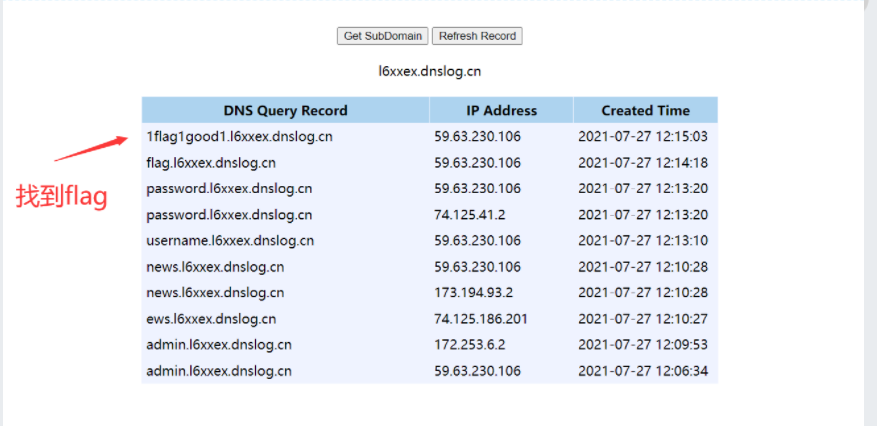This screenshot has width=877, height=426.
Task: Select the l6xxex.dnslog.cn subdomain text
Action: pos(430,72)
